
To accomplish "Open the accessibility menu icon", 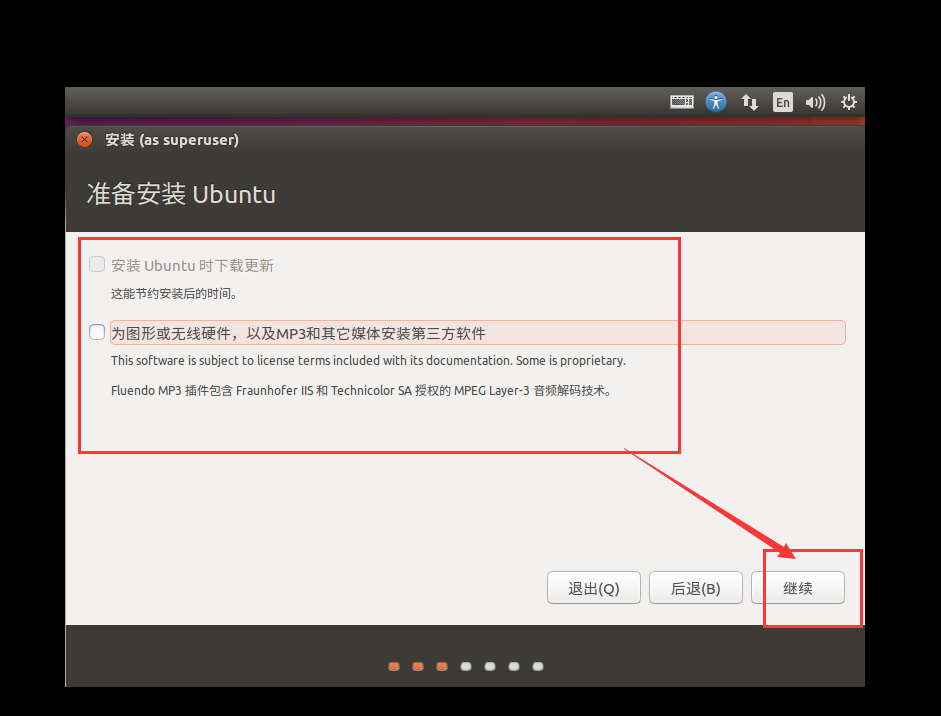I will [715, 102].
